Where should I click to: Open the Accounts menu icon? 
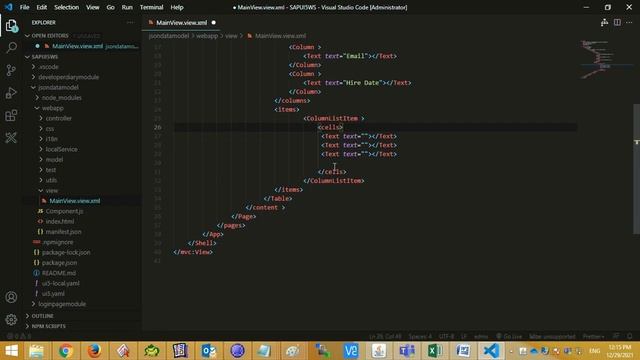tap(11, 297)
